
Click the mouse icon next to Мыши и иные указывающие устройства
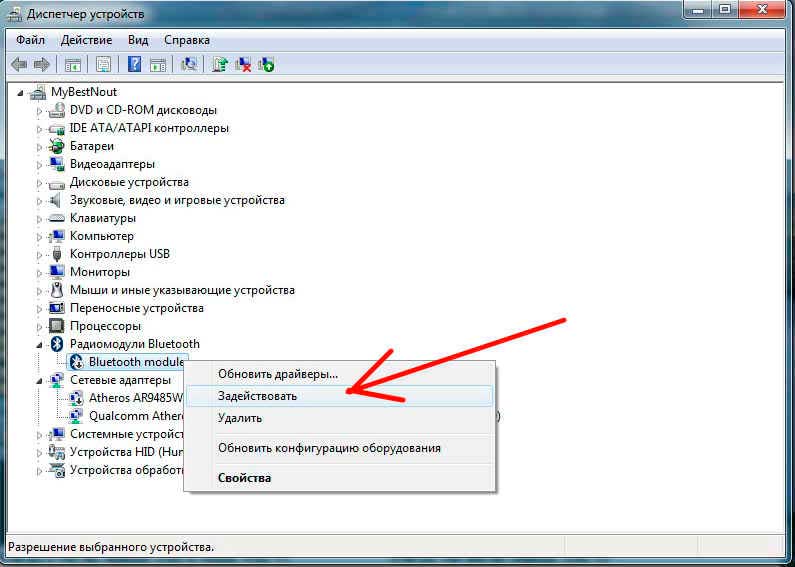pos(56,290)
